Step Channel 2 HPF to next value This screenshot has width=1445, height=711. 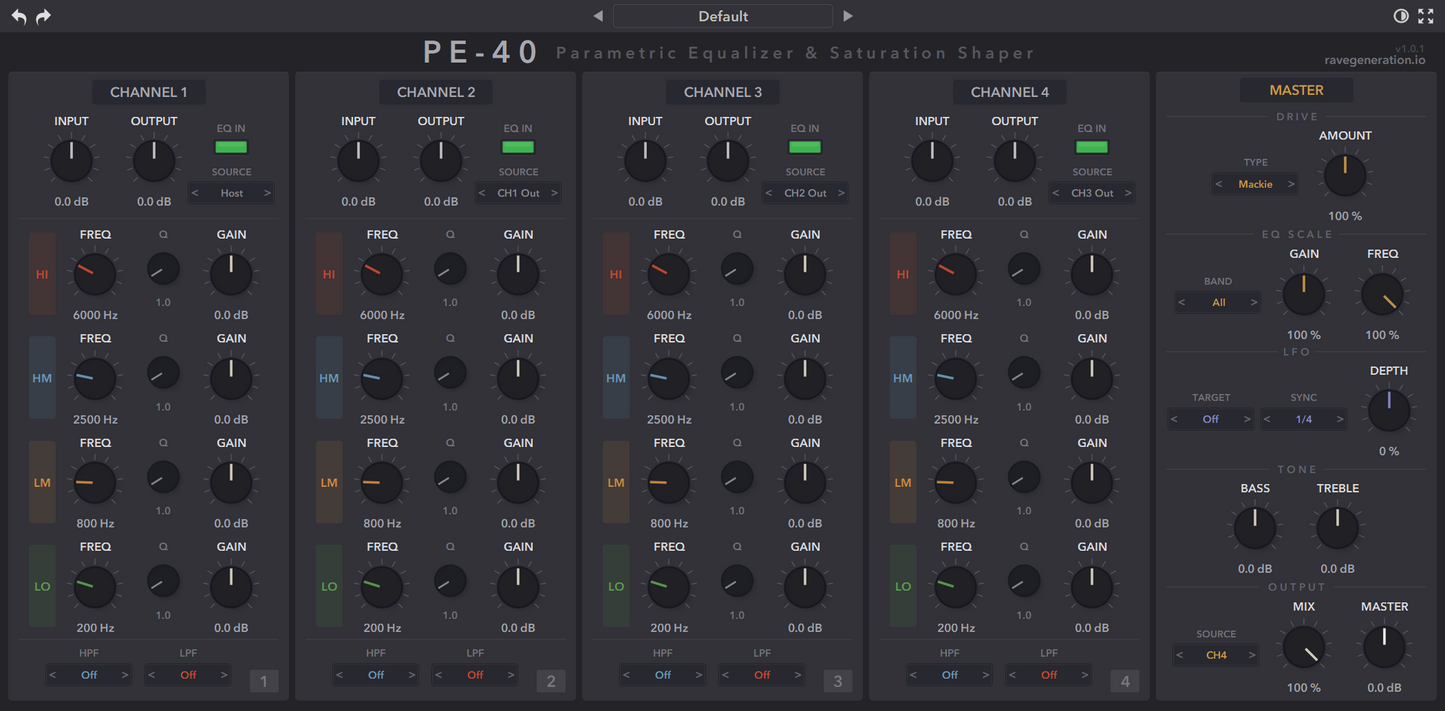[412, 675]
